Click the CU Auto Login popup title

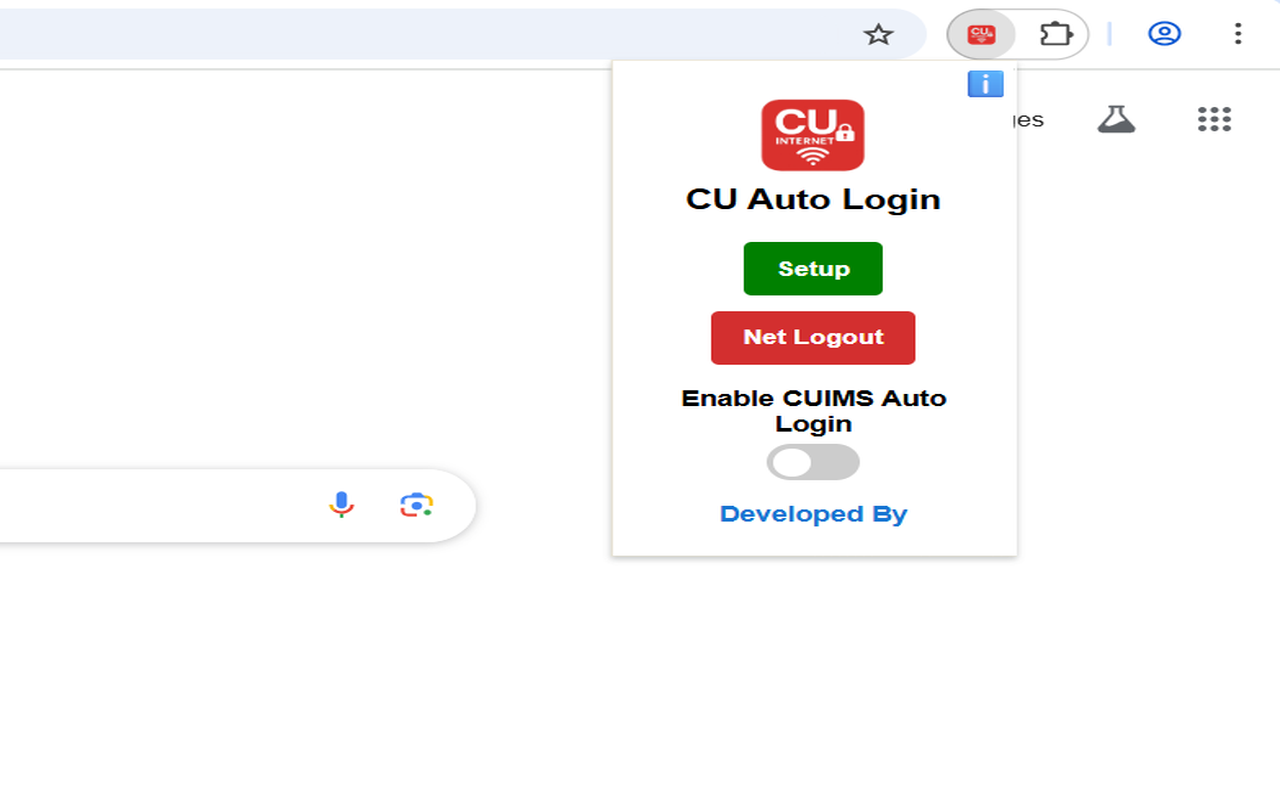(813, 199)
